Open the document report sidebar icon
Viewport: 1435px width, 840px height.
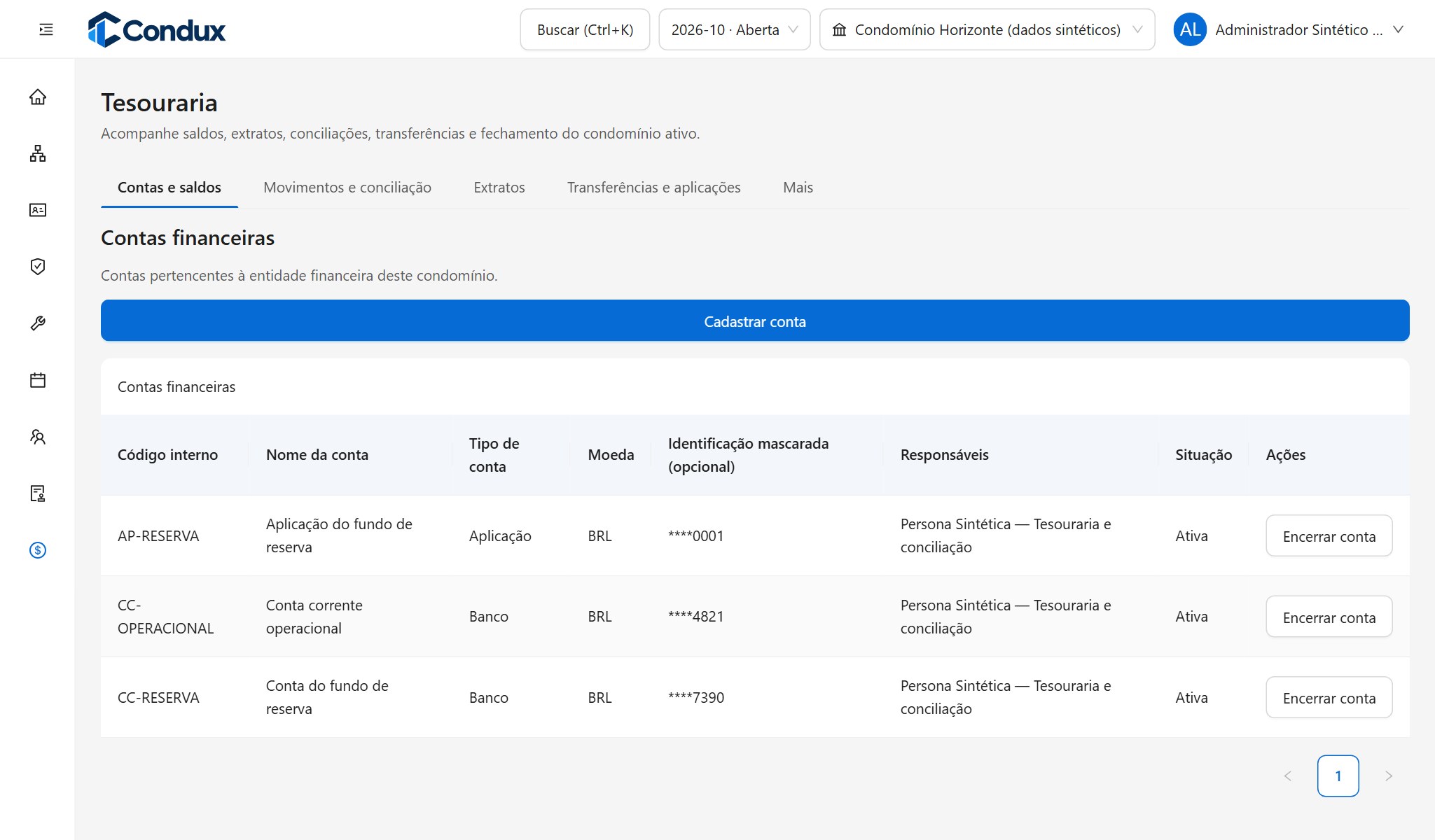[x=38, y=493]
